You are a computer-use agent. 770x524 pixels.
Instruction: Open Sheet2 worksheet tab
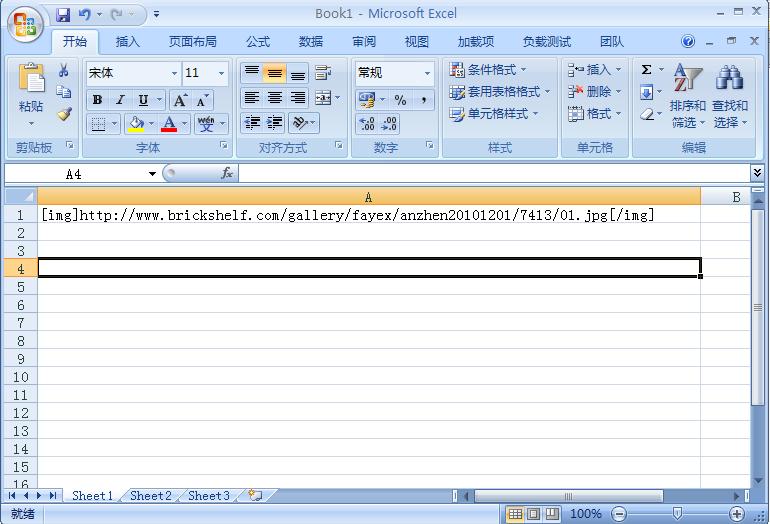coord(151,496)
